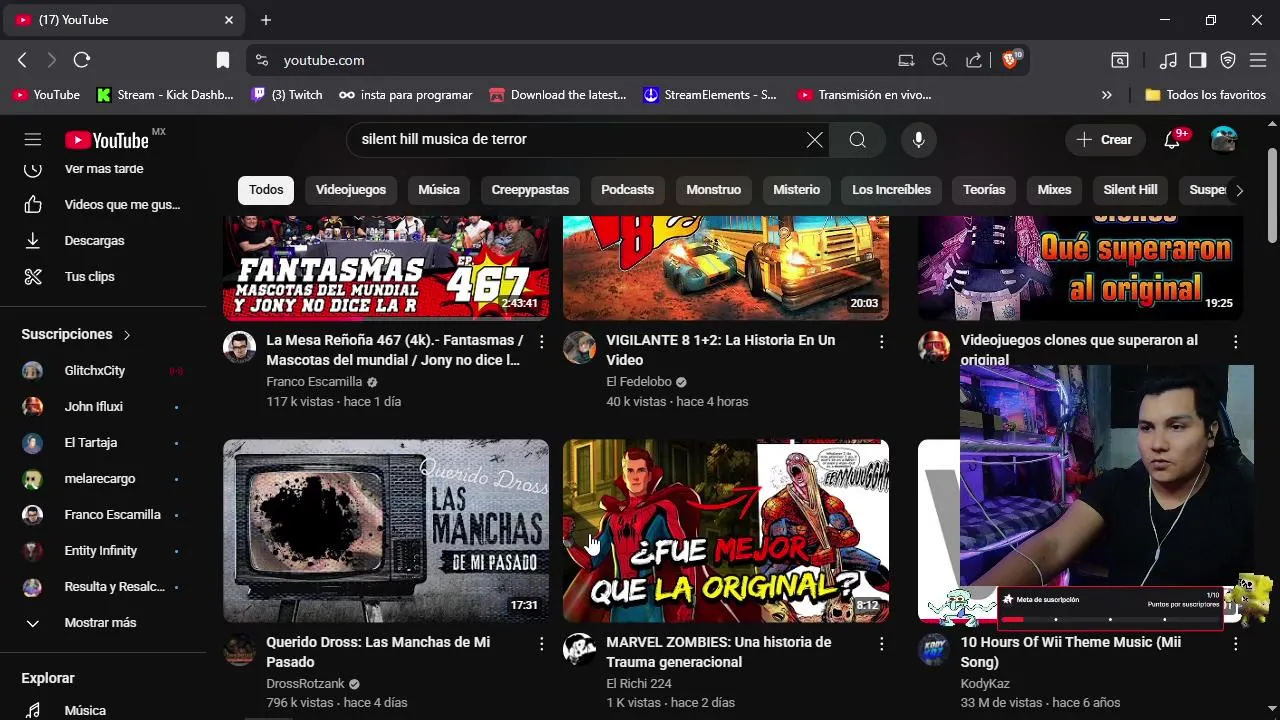Select the Todos filter chip
Image resolution: width=1280 pixels, height=720 pixels.
pyautogui.click(x=266, y=190)
